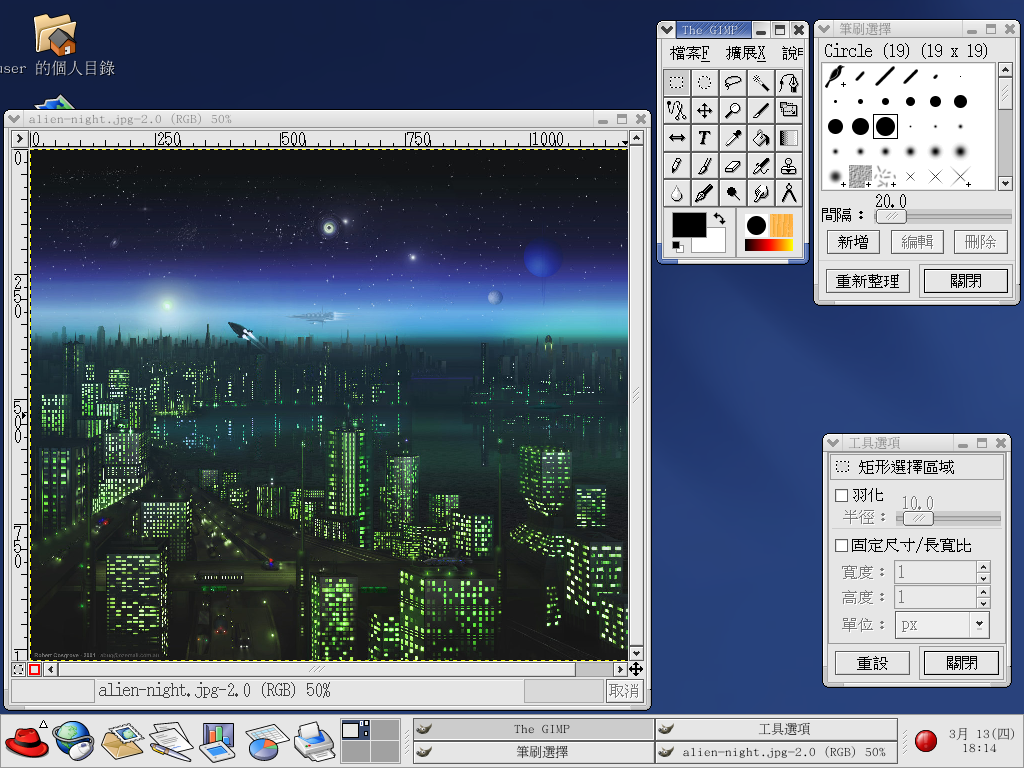Select the Text tool in toolbox

705,138
